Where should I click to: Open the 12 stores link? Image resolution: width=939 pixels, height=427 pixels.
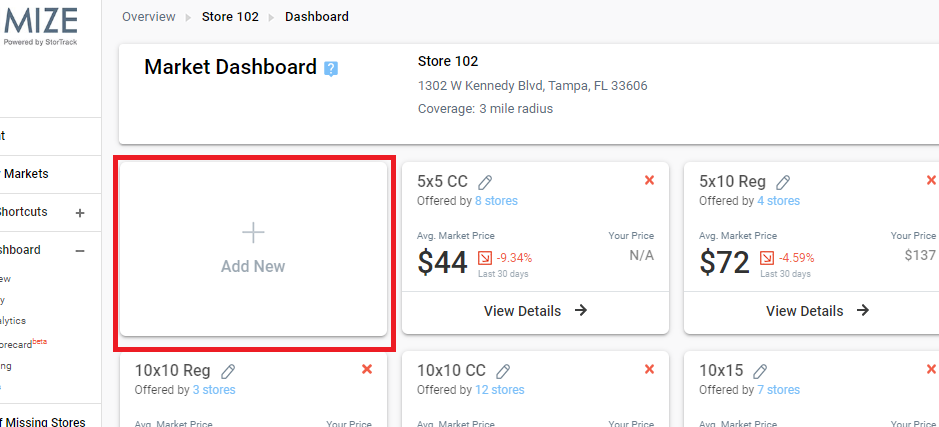click(499, 390)
